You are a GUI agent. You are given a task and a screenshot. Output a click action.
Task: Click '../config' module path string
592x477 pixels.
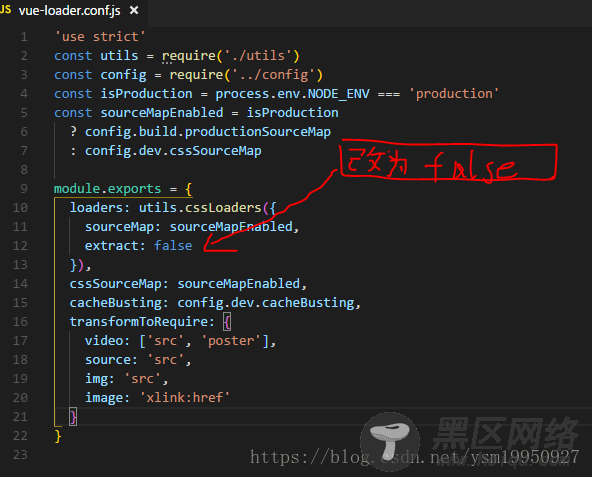coord(273,75)
